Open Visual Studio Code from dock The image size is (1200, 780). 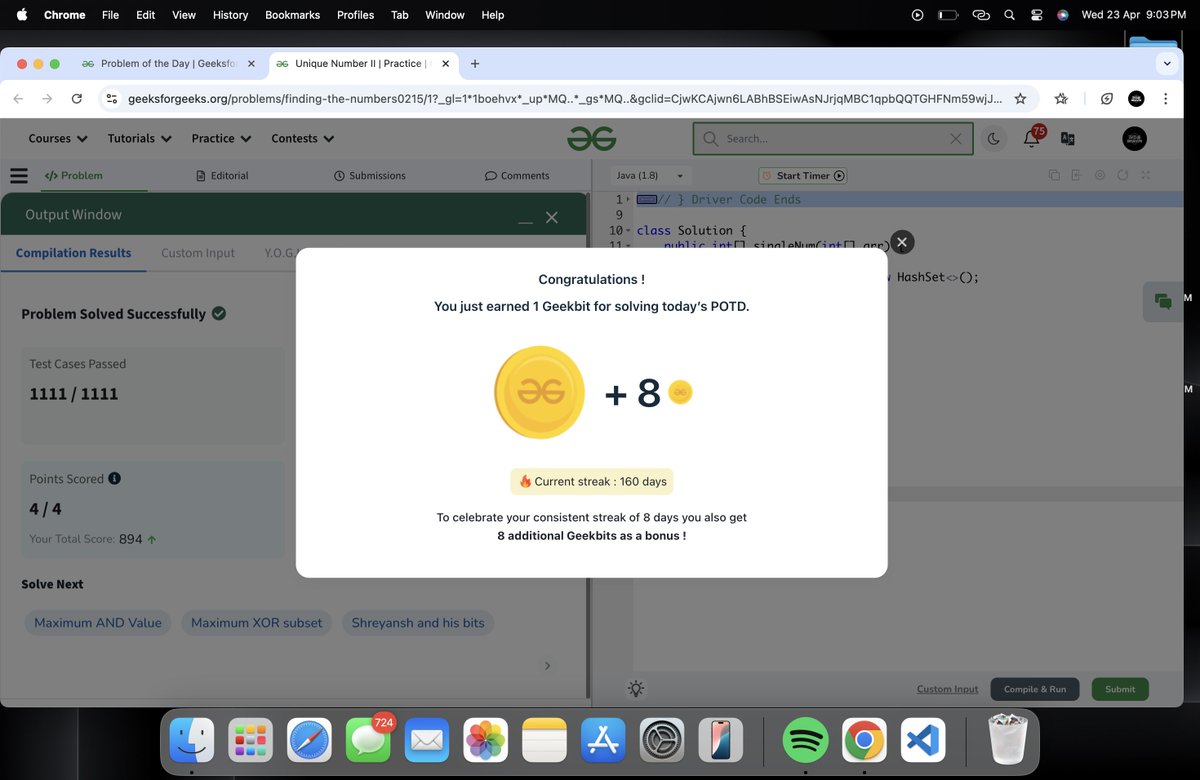[923, 741]
